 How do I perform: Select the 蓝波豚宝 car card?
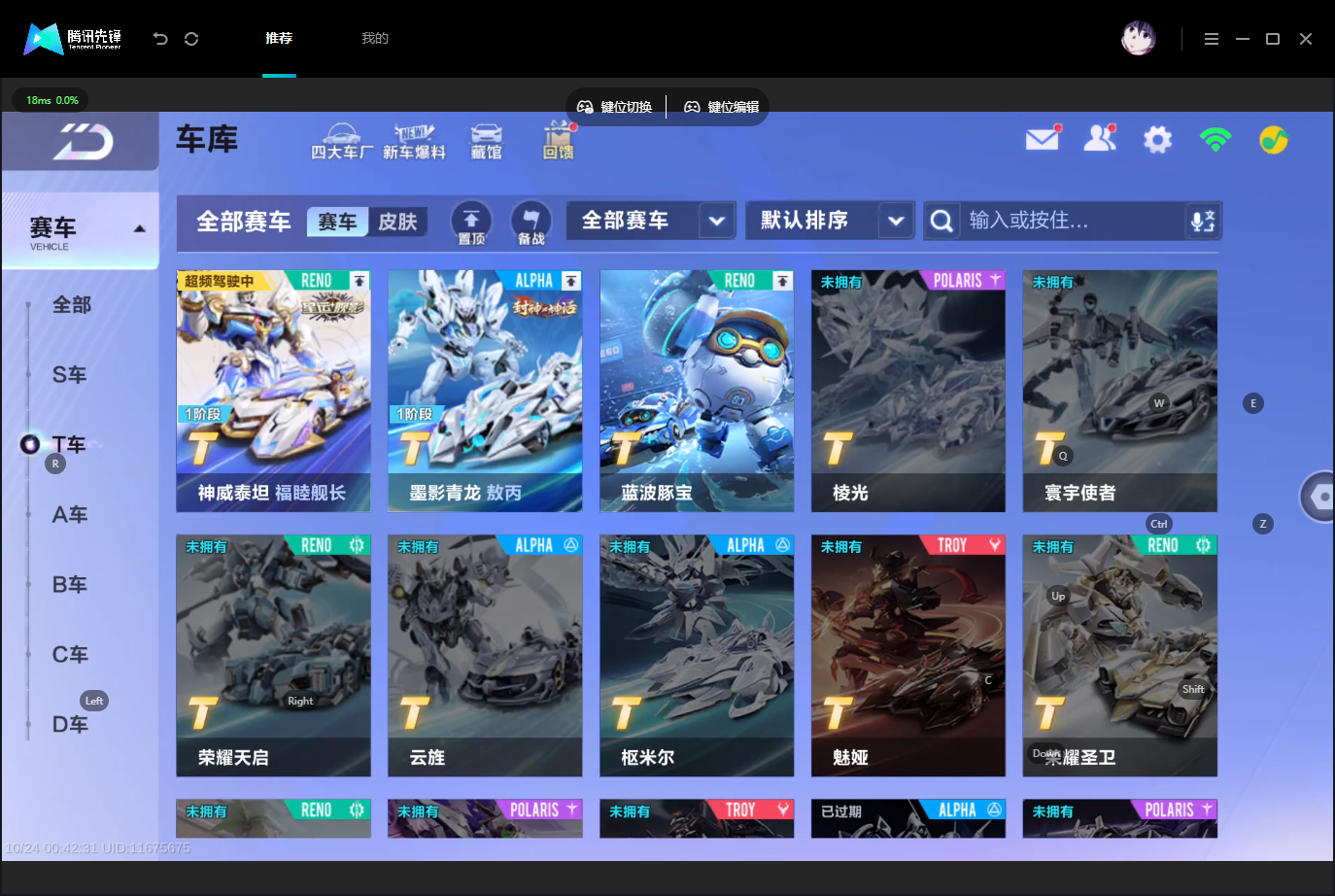point(697,391)
